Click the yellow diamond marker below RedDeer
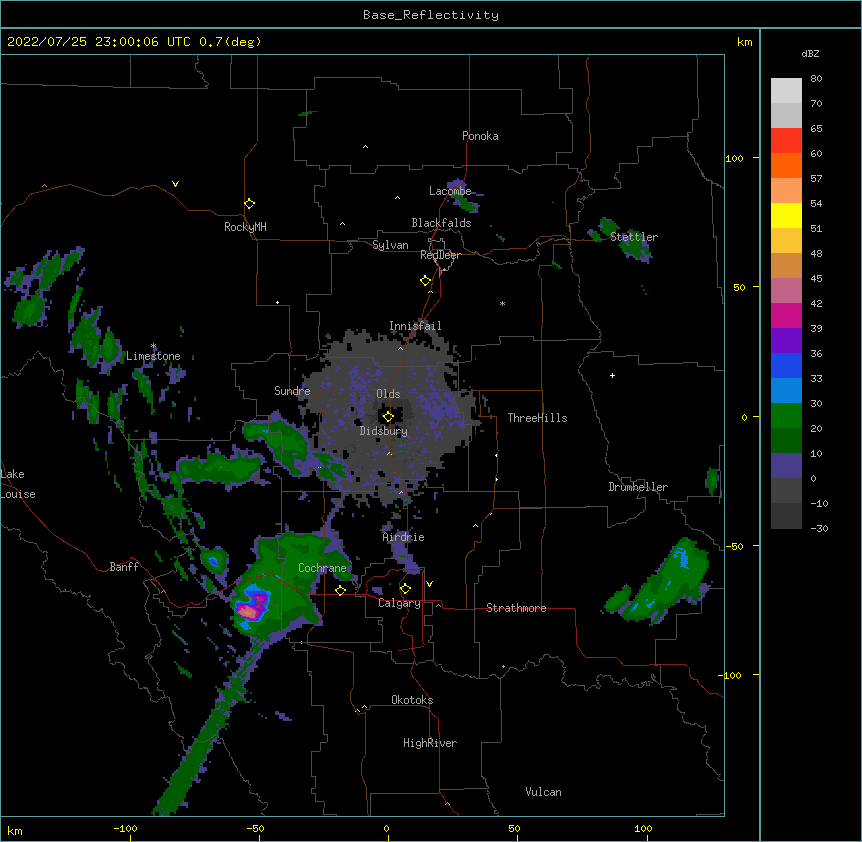This screenshot has width=862, height=842. [x=425, y=281]
